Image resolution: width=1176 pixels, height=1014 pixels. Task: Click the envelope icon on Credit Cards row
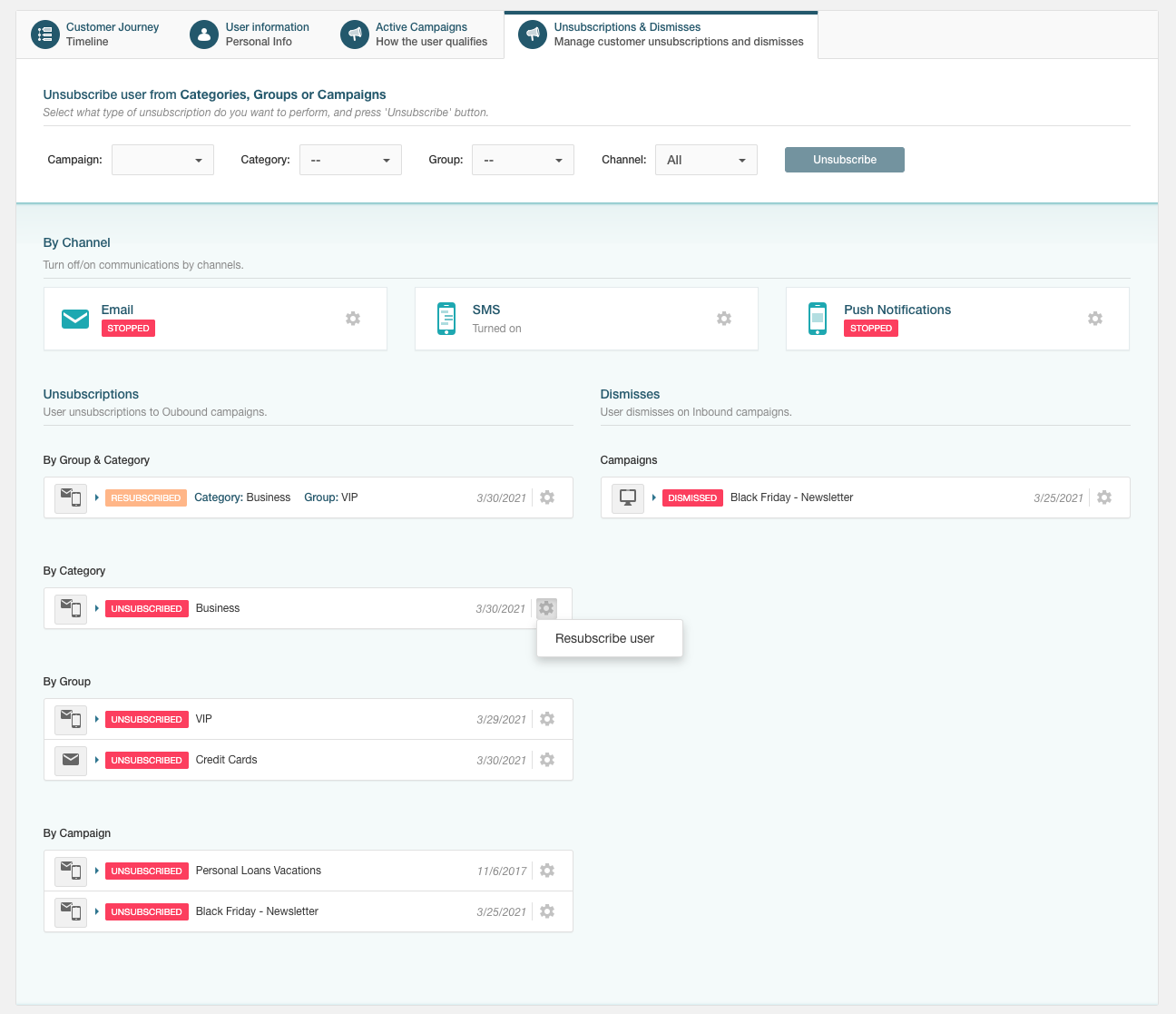(71, 760)
